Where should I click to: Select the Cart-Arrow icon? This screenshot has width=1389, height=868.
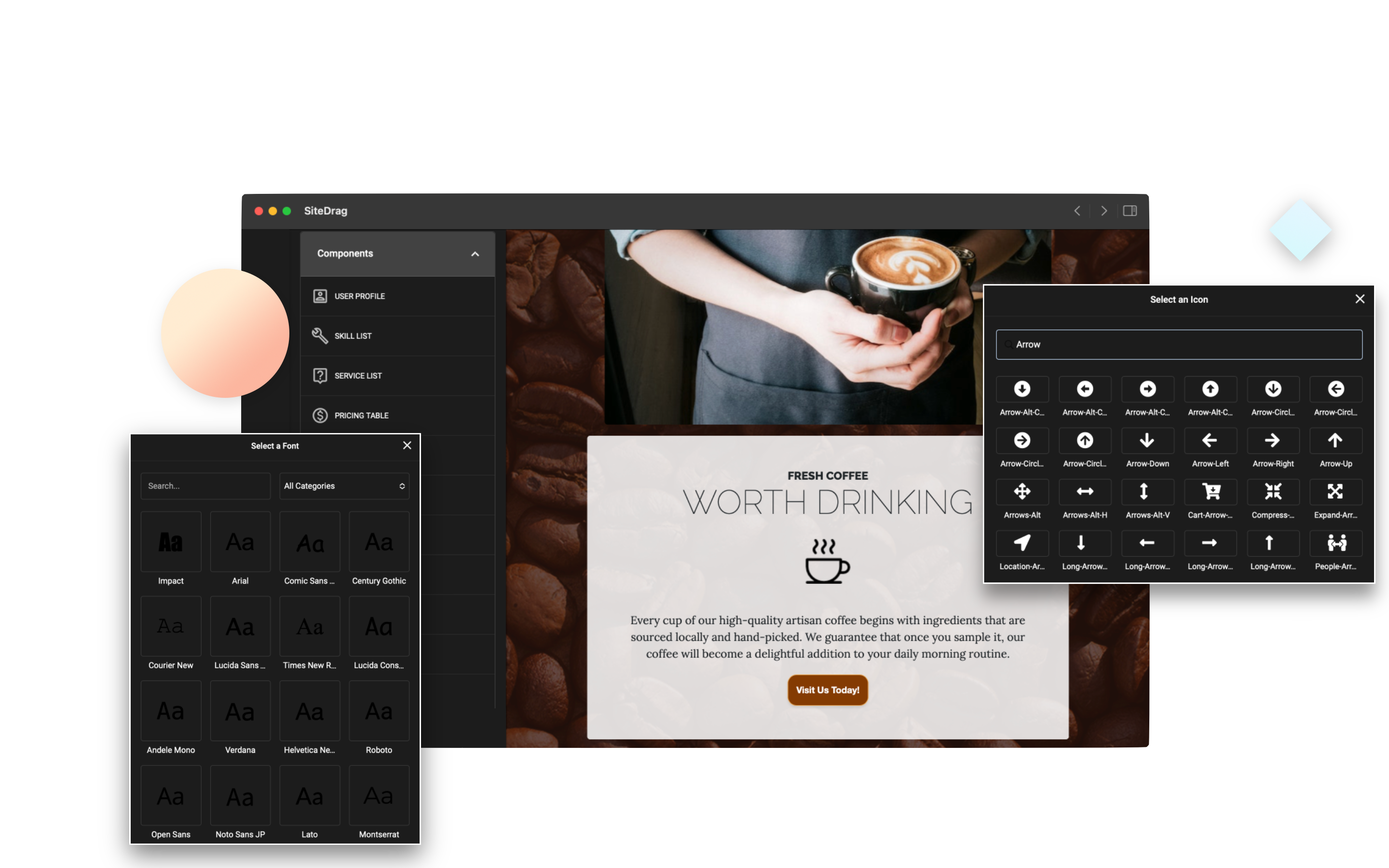(1210, 492)
